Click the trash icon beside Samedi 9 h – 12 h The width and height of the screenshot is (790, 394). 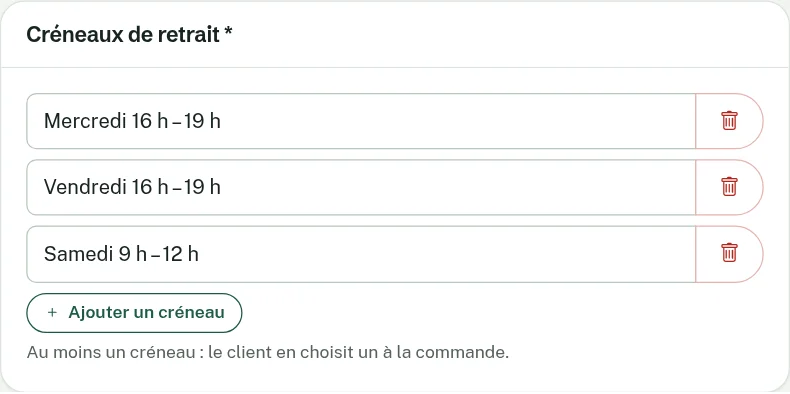(x=729, y=253)
